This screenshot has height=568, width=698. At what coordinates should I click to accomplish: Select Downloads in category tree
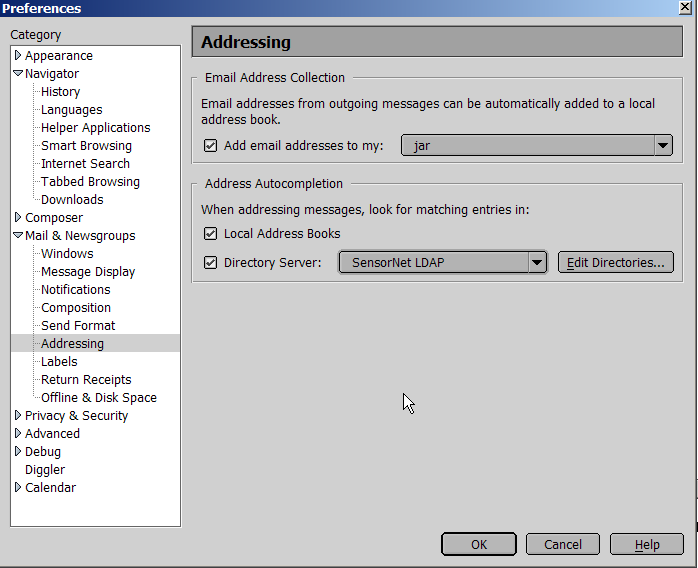click(72, 199)
